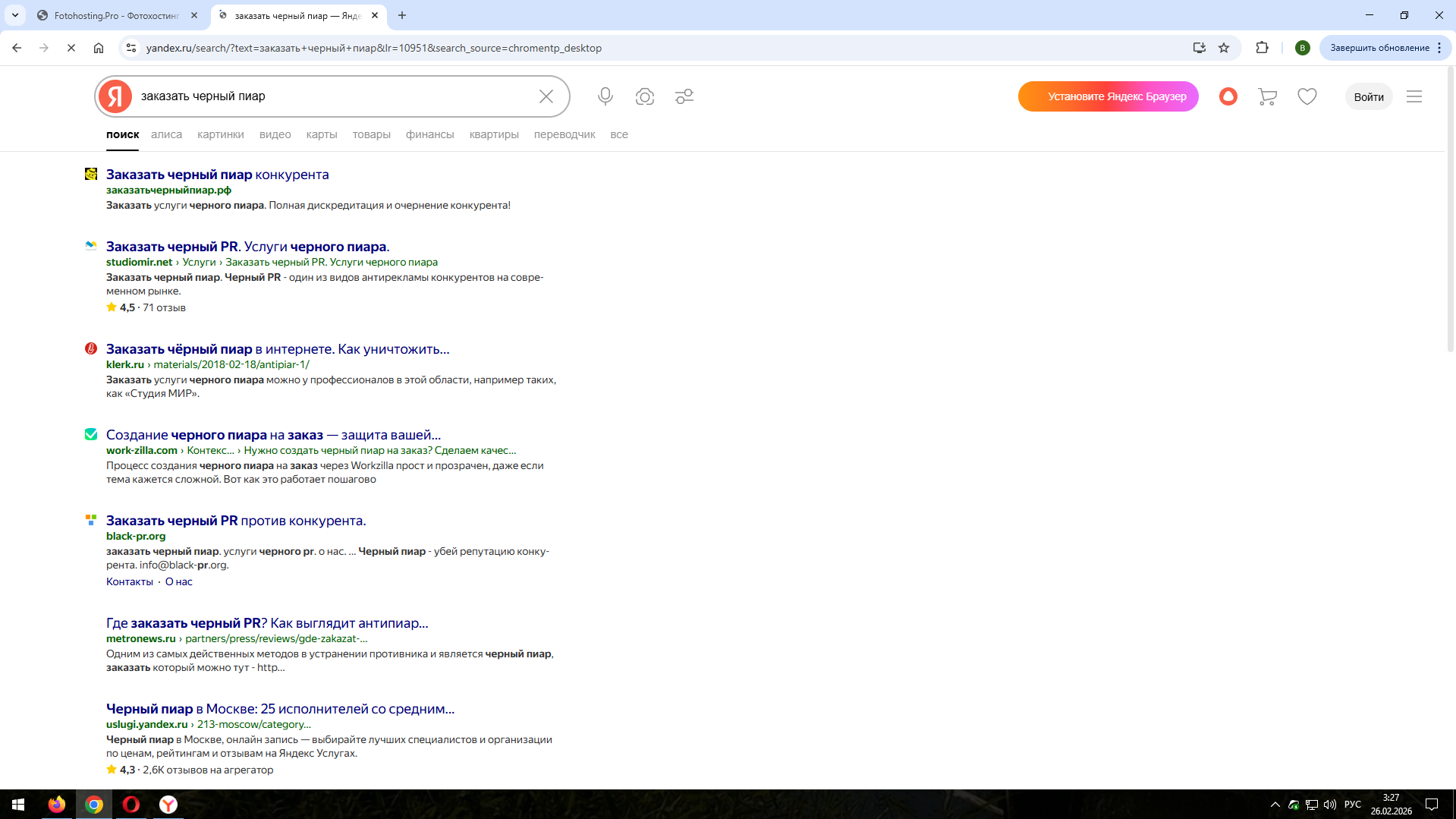Screen dimensions: 1456x819
Task: Open the tab search dropdown
Action: point(15,15)
